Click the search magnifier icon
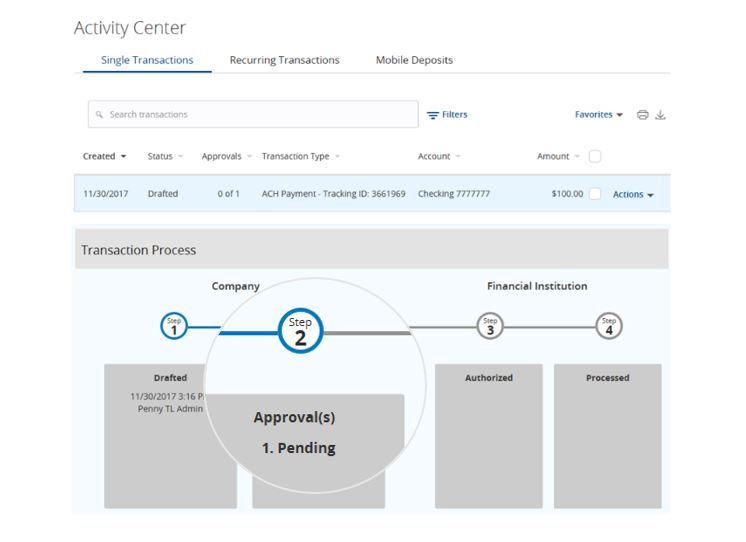The image size is (746, 542). (99, 115)
